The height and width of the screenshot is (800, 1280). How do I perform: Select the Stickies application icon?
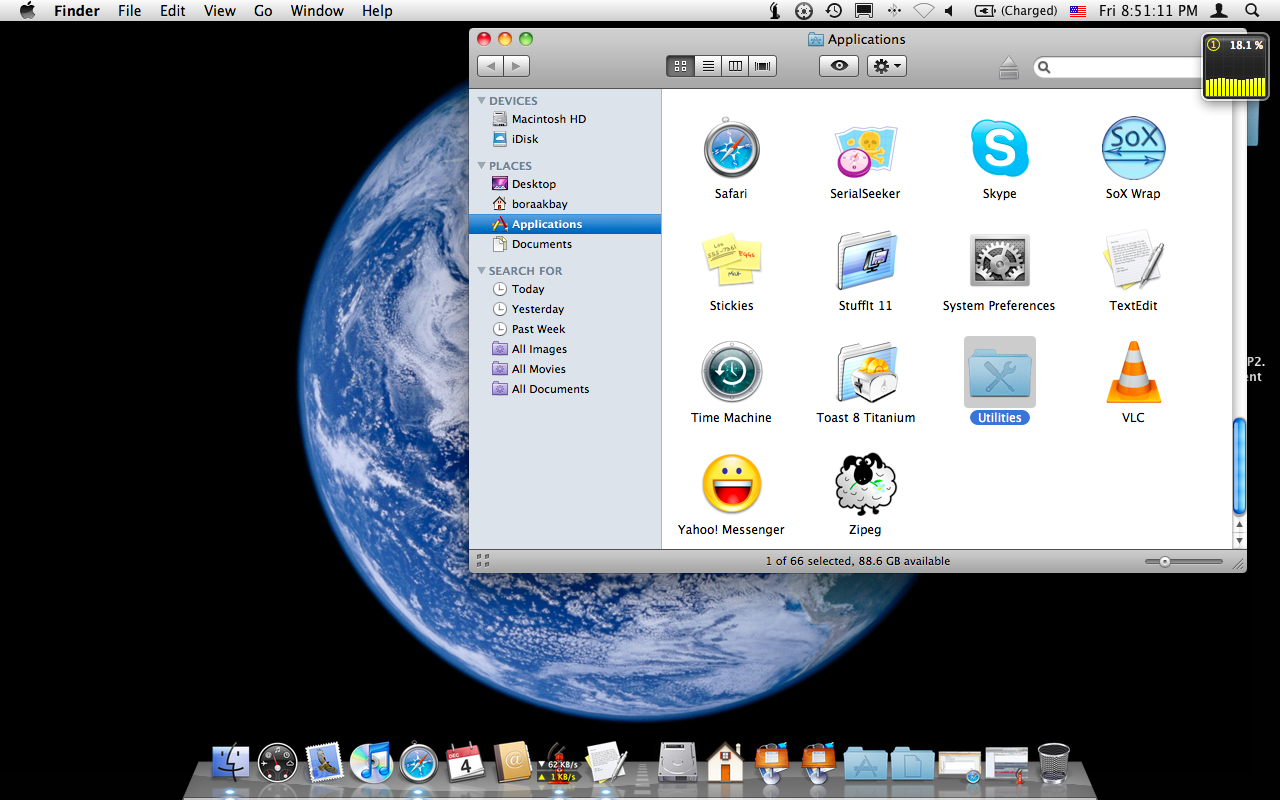pos(731,261)
